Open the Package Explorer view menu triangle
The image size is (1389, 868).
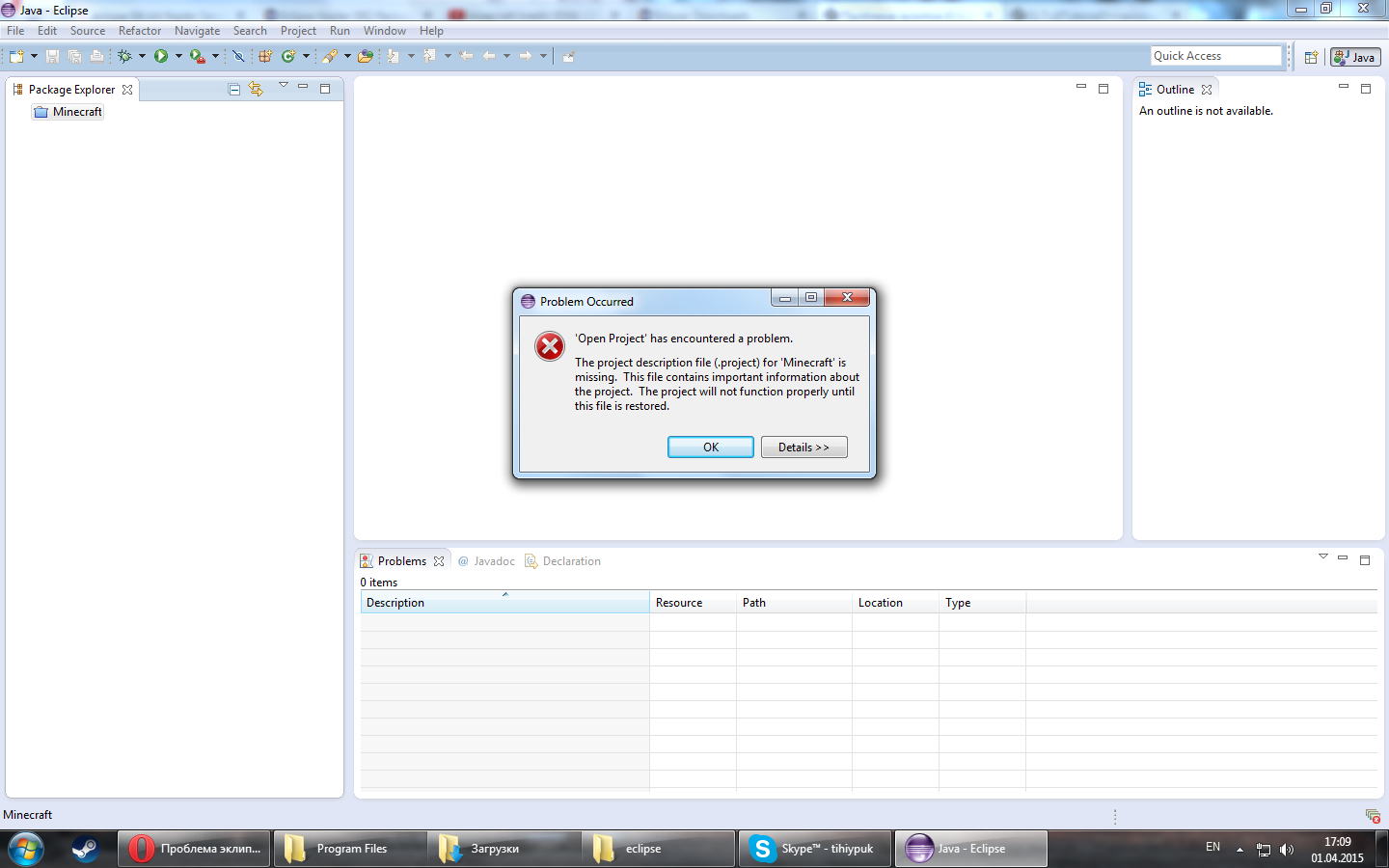284,86
